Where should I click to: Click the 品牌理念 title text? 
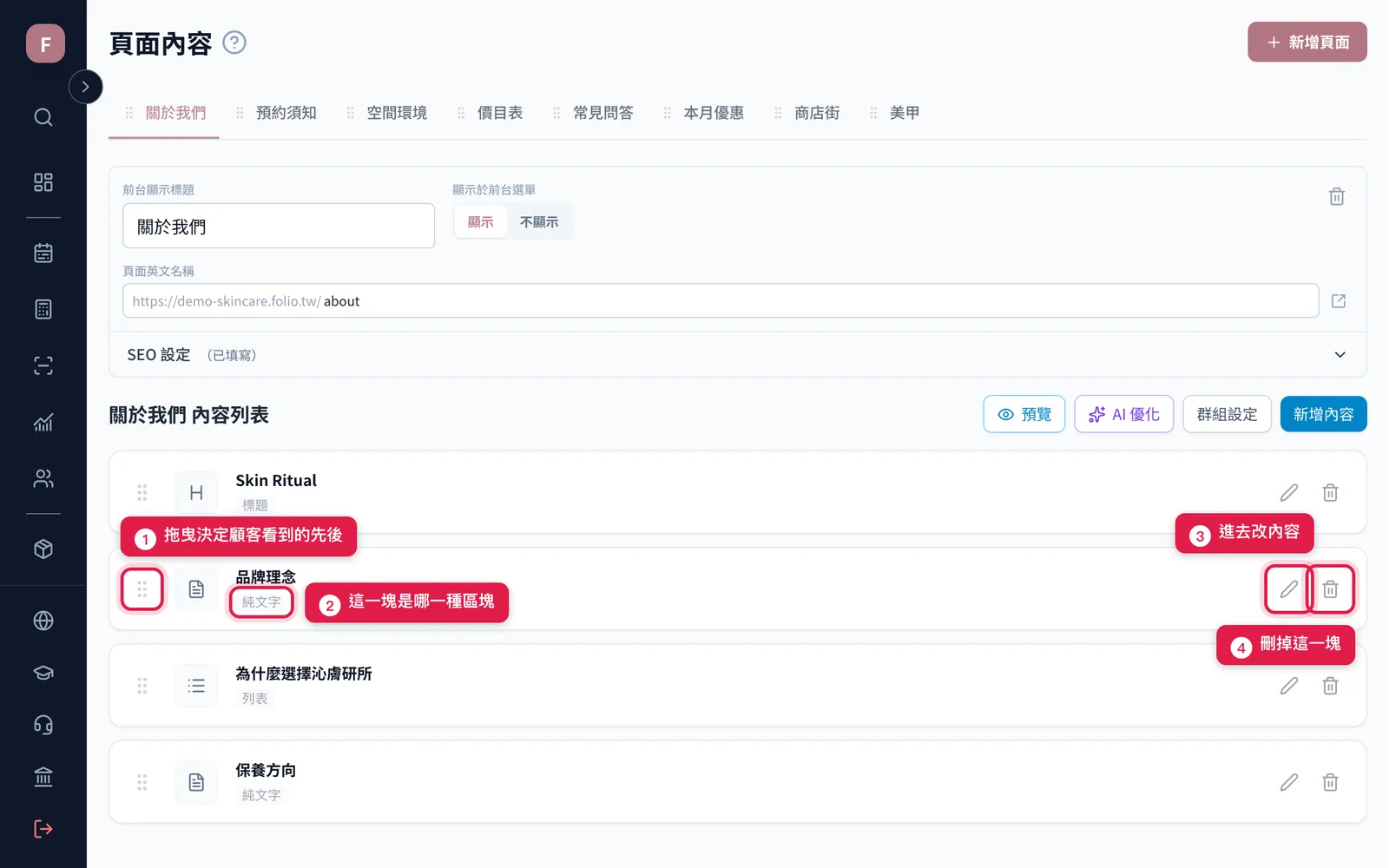[266, 576]
